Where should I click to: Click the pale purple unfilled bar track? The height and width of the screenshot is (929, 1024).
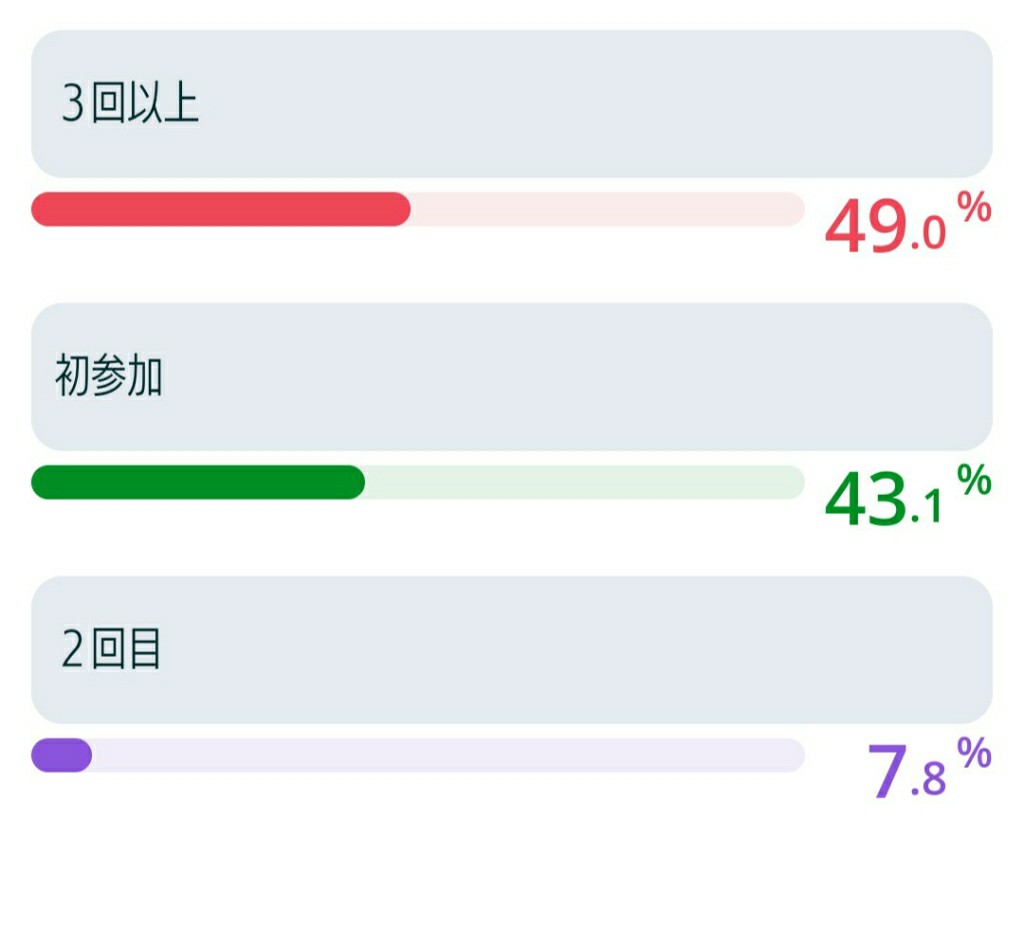point(448,755)
